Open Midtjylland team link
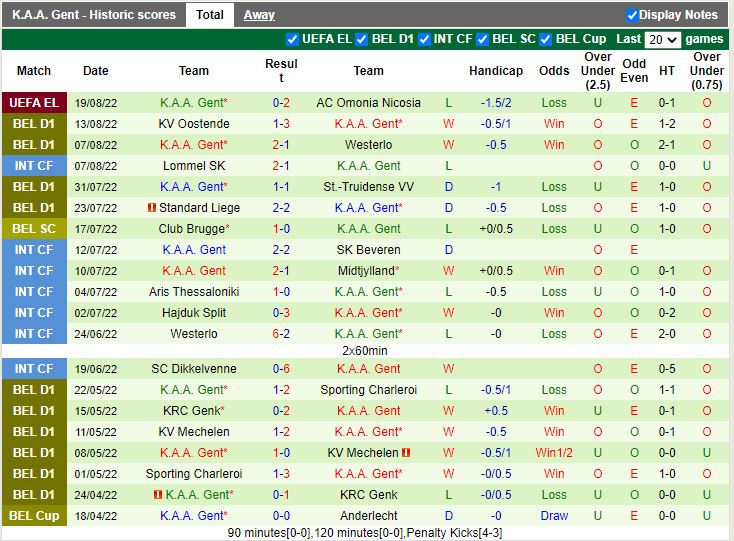 (x=366, y=270)
